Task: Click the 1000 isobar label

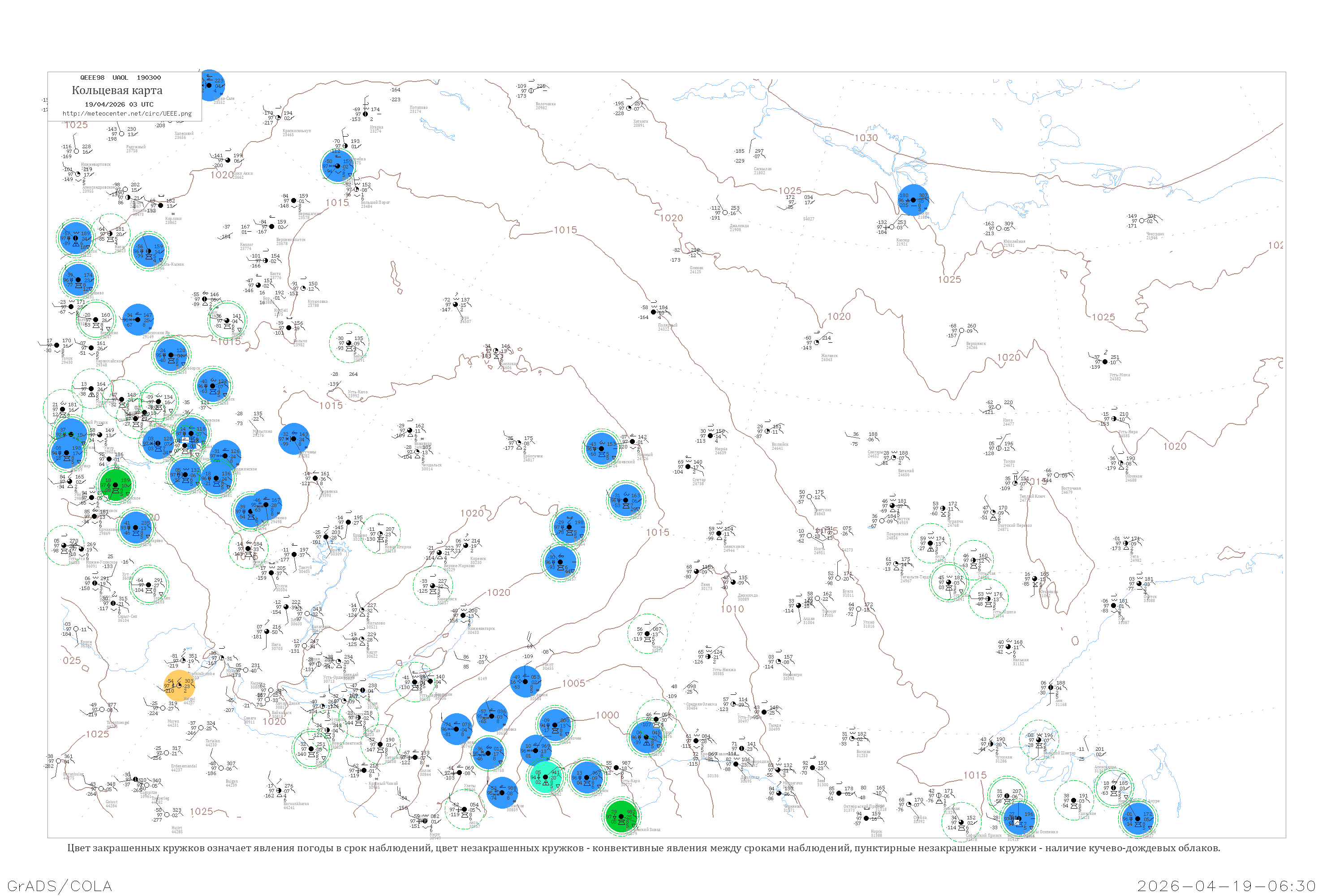Action: click(x=607, y=715)
